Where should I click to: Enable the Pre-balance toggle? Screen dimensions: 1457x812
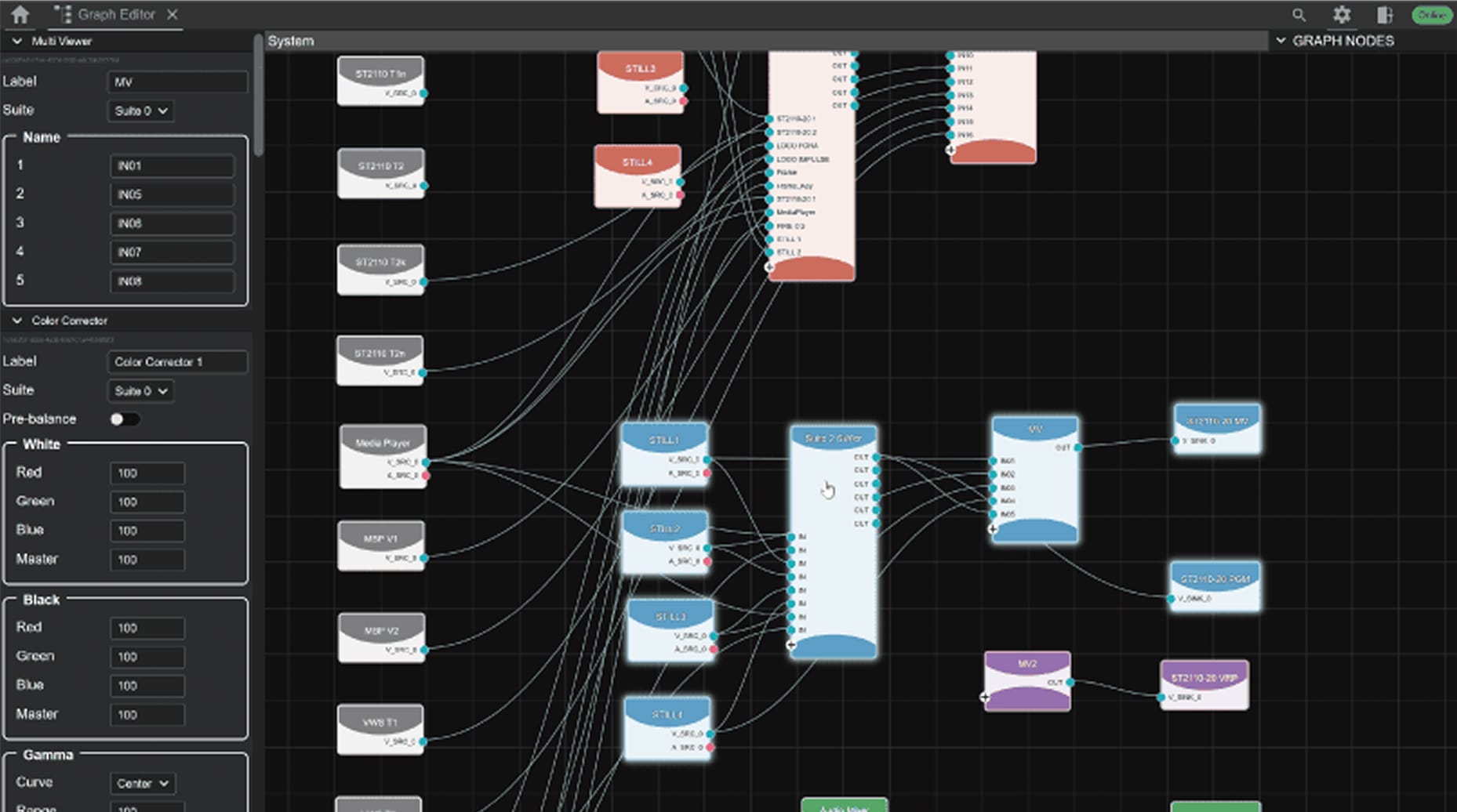(124, 419)
